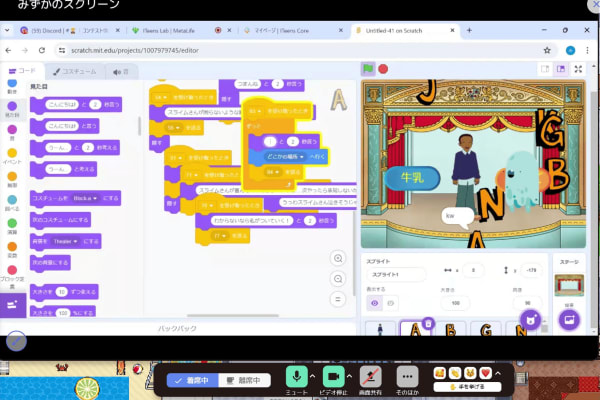
Task: Open the バックパック panel
Action: pyautogui.click(x=178, y=328)
